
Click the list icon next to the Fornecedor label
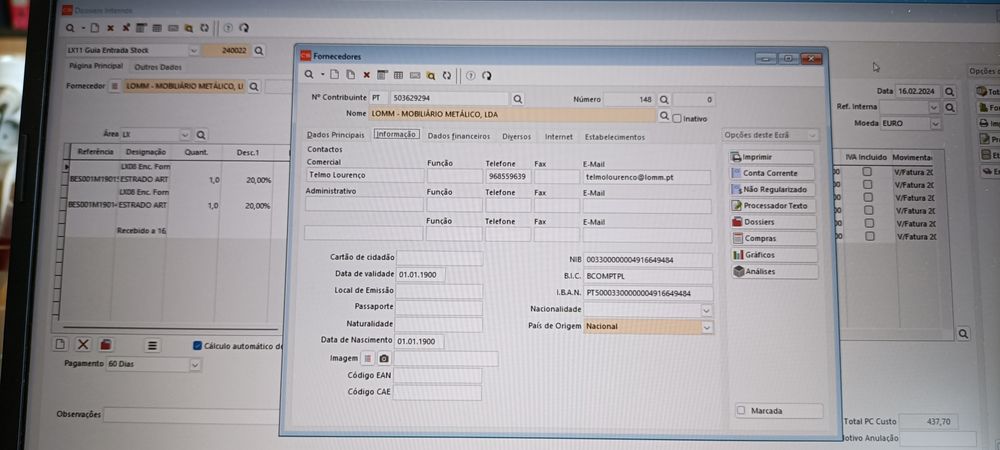pos(115,86)
